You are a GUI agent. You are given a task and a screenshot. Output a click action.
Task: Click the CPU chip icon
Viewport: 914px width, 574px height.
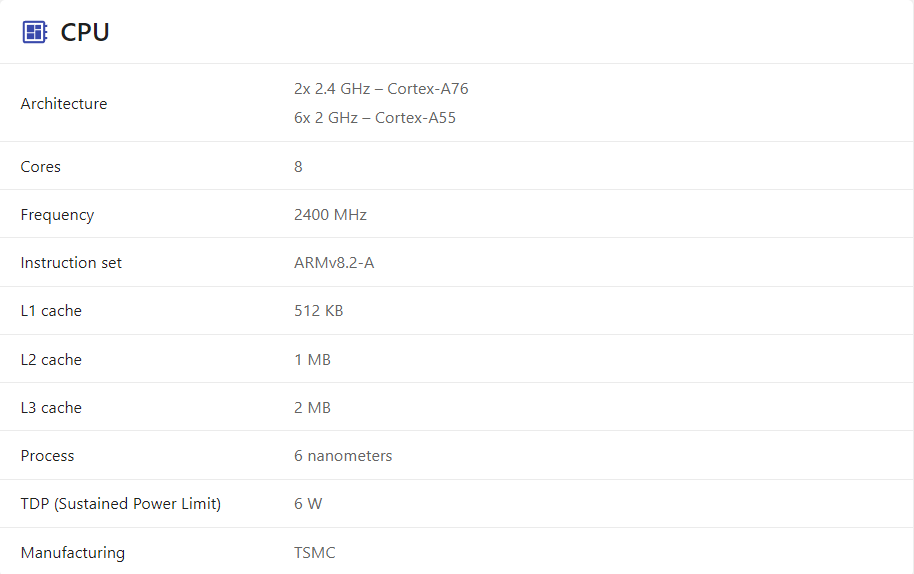(x=35, y=32)
